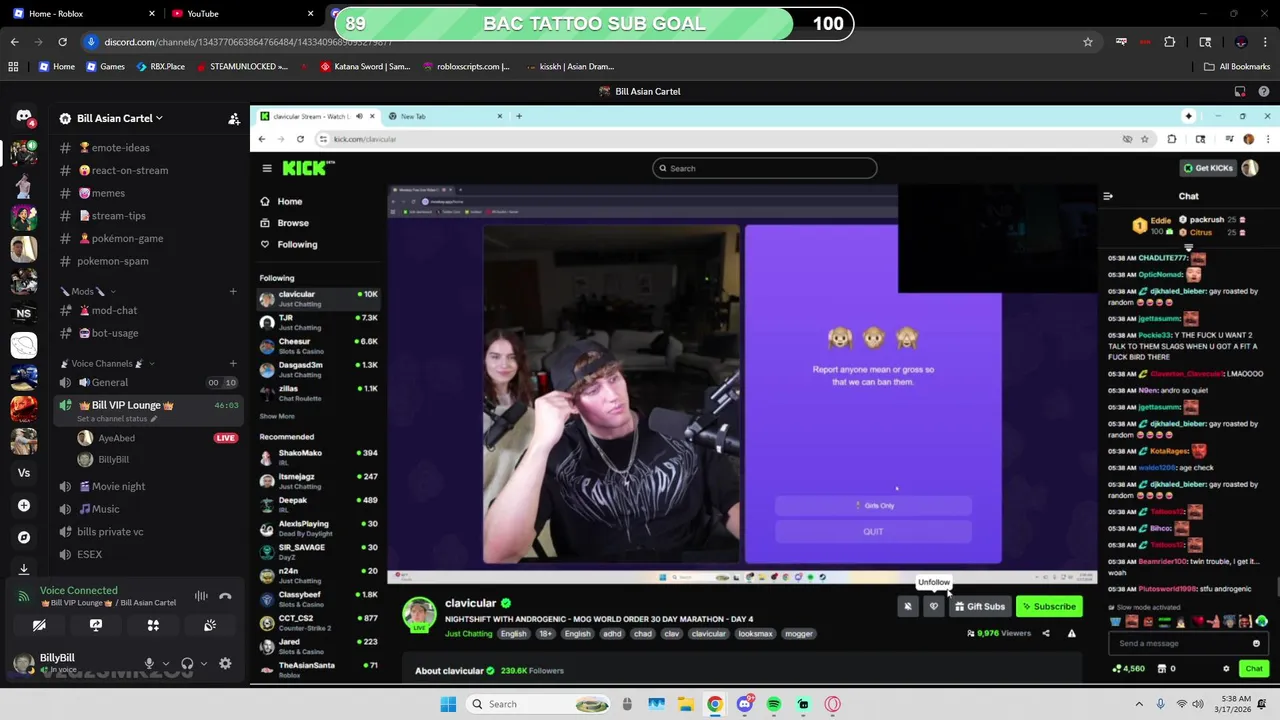Screen dimensions: 1280x720
Task: Start an activity in voice panel
Action: [153, 625]
